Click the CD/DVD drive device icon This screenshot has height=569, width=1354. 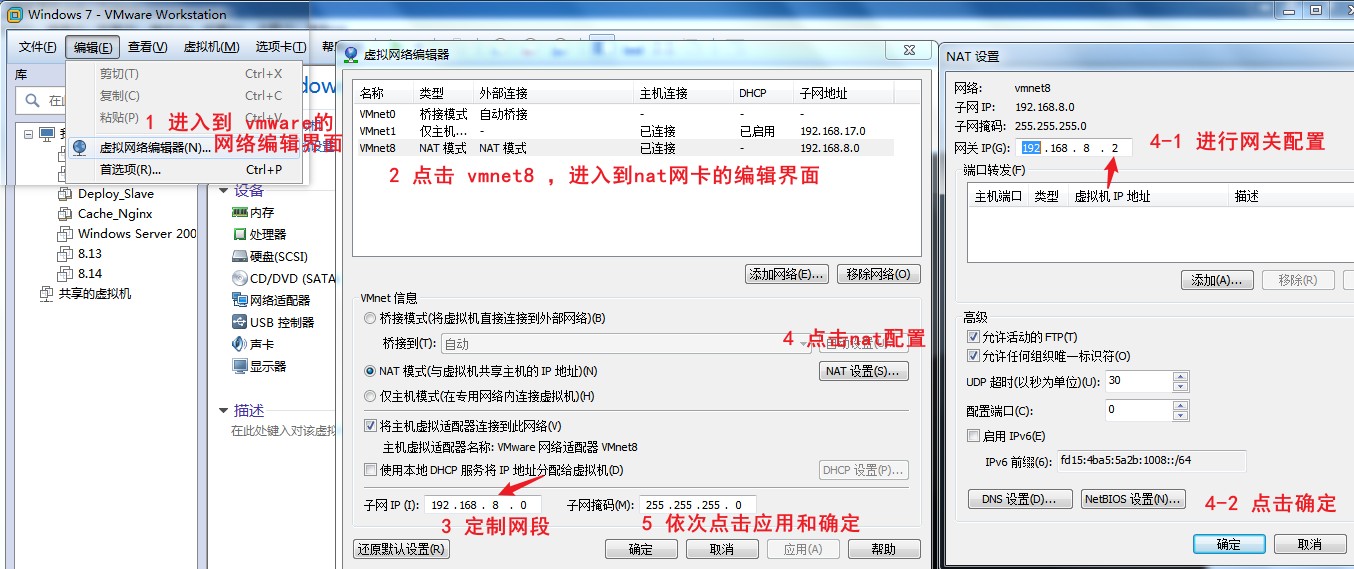coord(240,278)
